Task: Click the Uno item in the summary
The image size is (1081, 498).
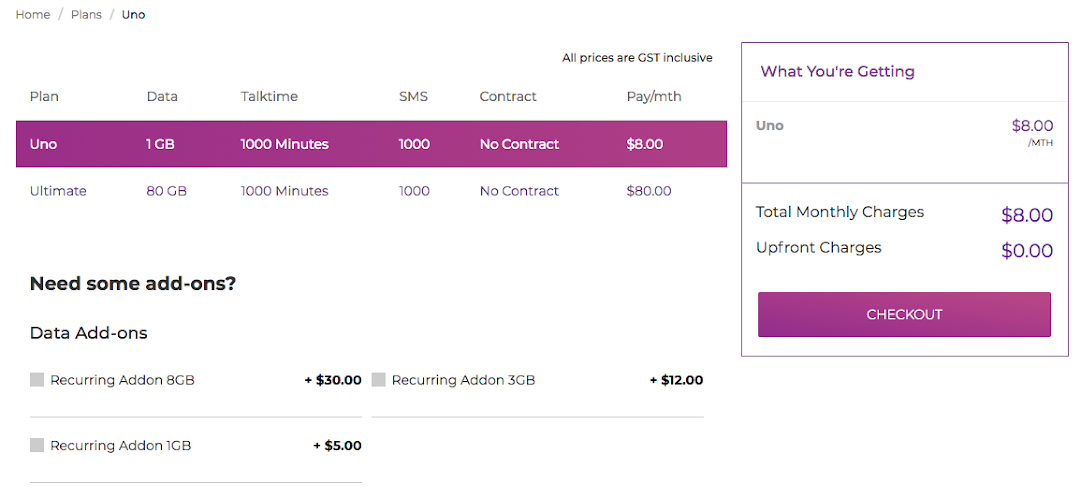Action: [770, 126]
